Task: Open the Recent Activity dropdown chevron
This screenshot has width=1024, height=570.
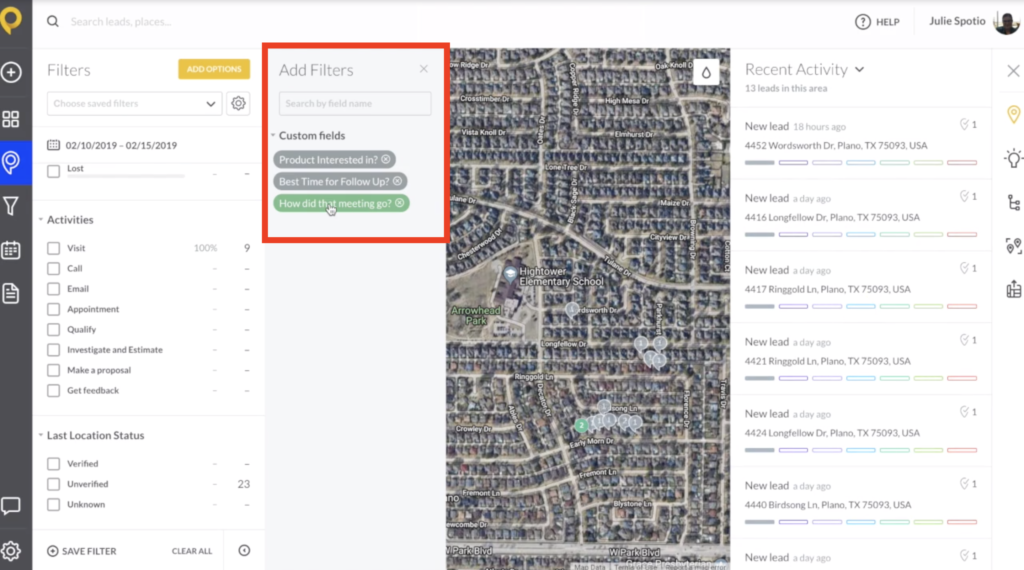Action: coord(859,69)
